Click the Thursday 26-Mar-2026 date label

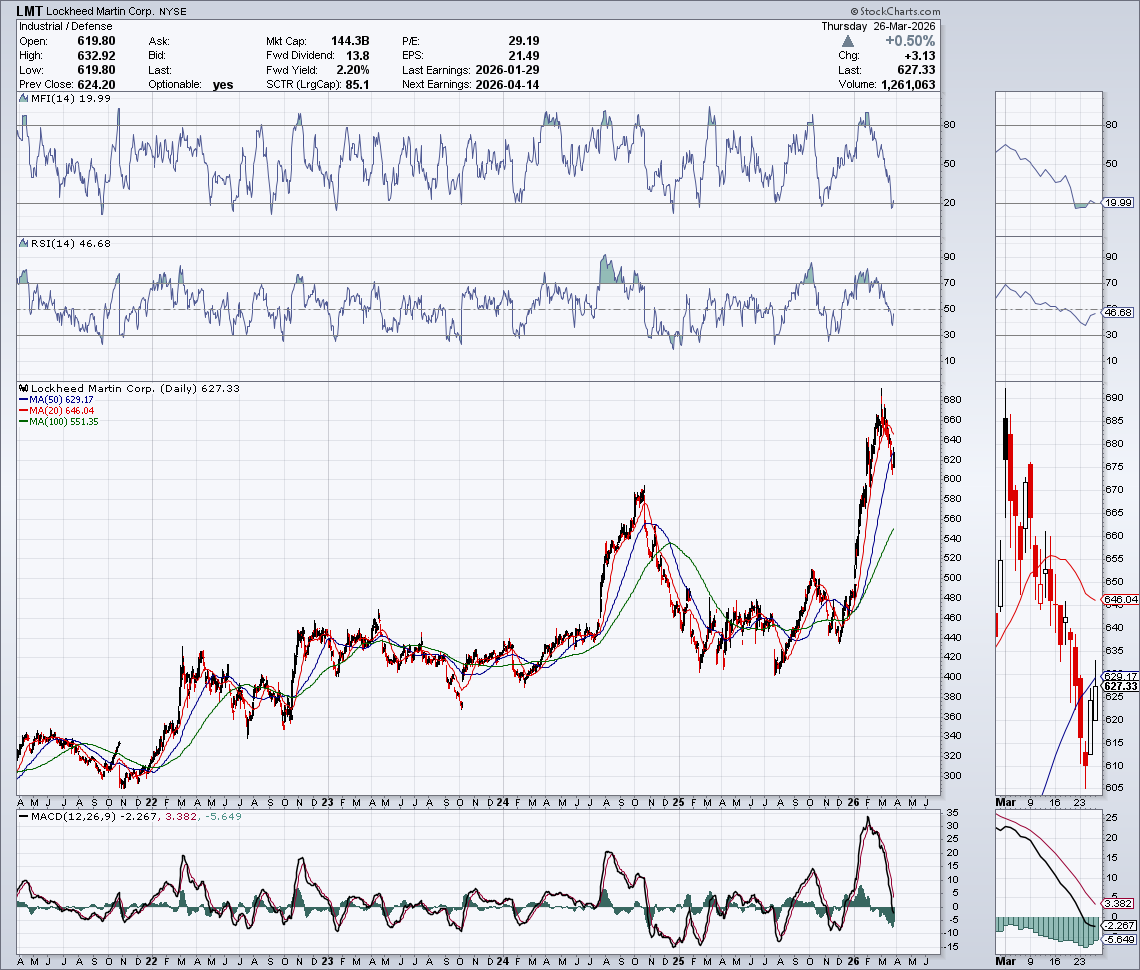point(878,26)
